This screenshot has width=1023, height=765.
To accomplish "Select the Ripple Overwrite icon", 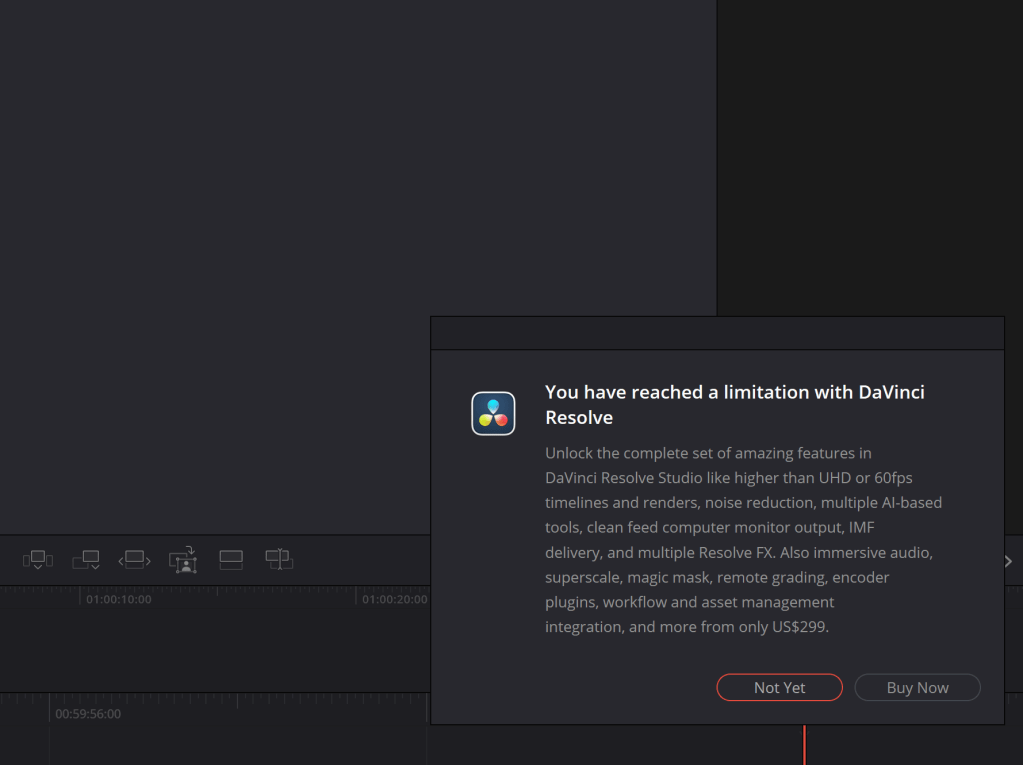I will point(134,560).
